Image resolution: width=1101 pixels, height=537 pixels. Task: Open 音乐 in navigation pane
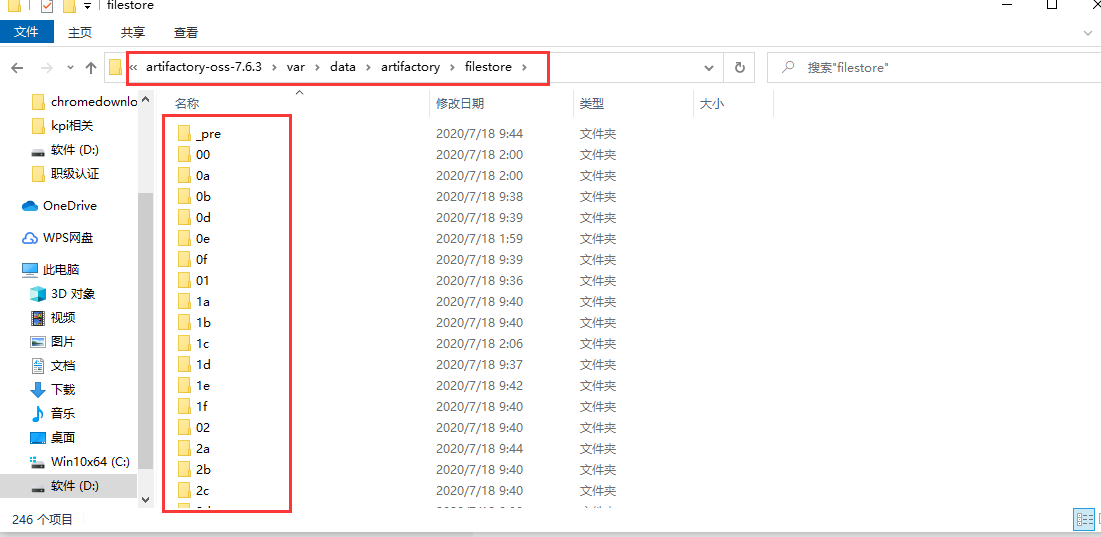[53, 413]
